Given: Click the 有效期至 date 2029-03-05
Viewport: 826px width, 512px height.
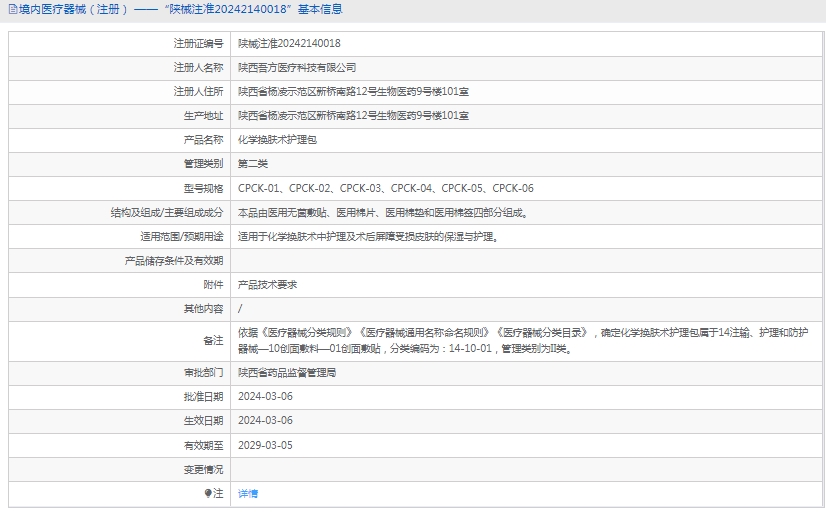Looking at the screenshot, I should 265,445.
